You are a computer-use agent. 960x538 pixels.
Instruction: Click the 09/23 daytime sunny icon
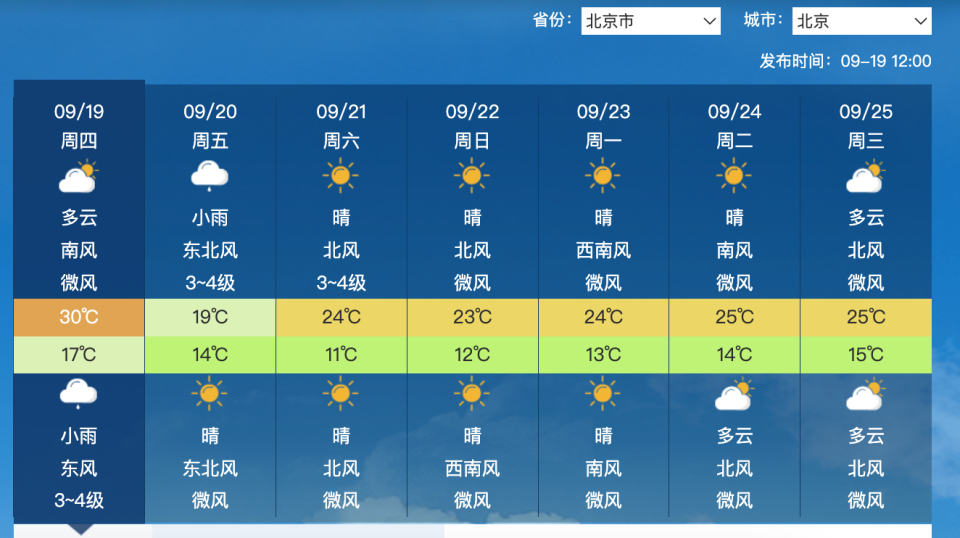click(603, 176)
